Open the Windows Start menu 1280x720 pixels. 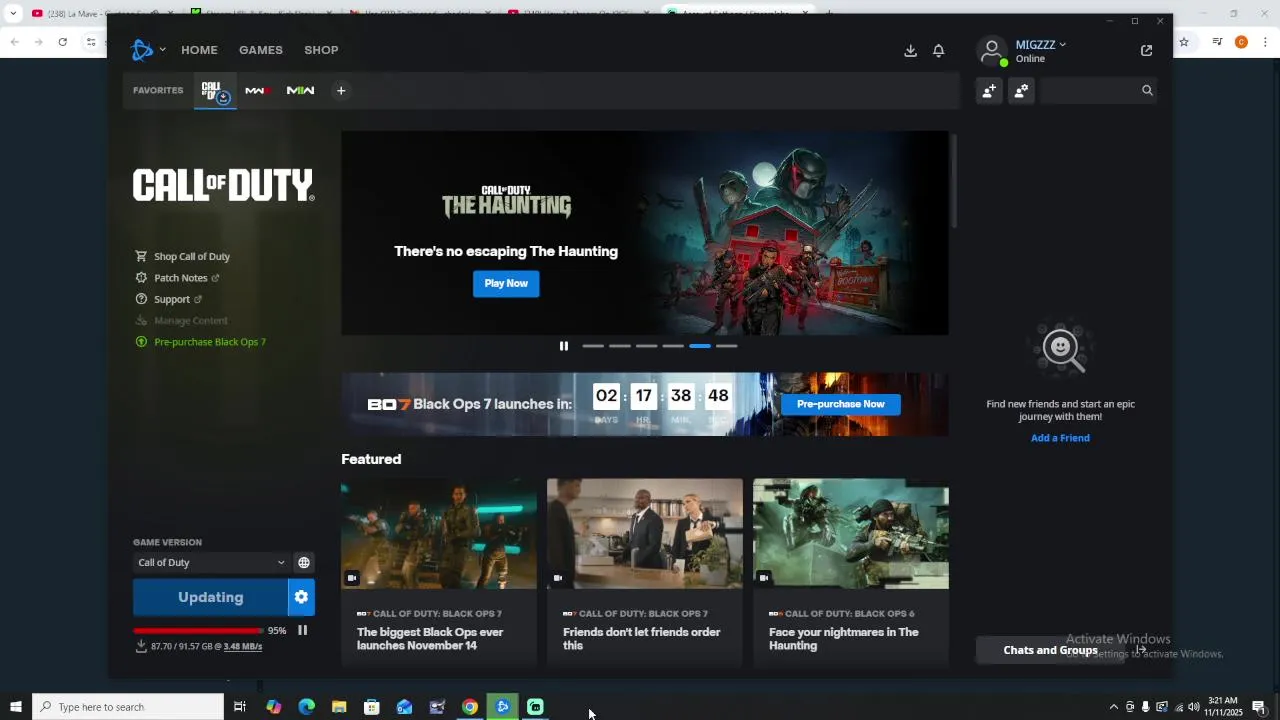click(15, 707)
